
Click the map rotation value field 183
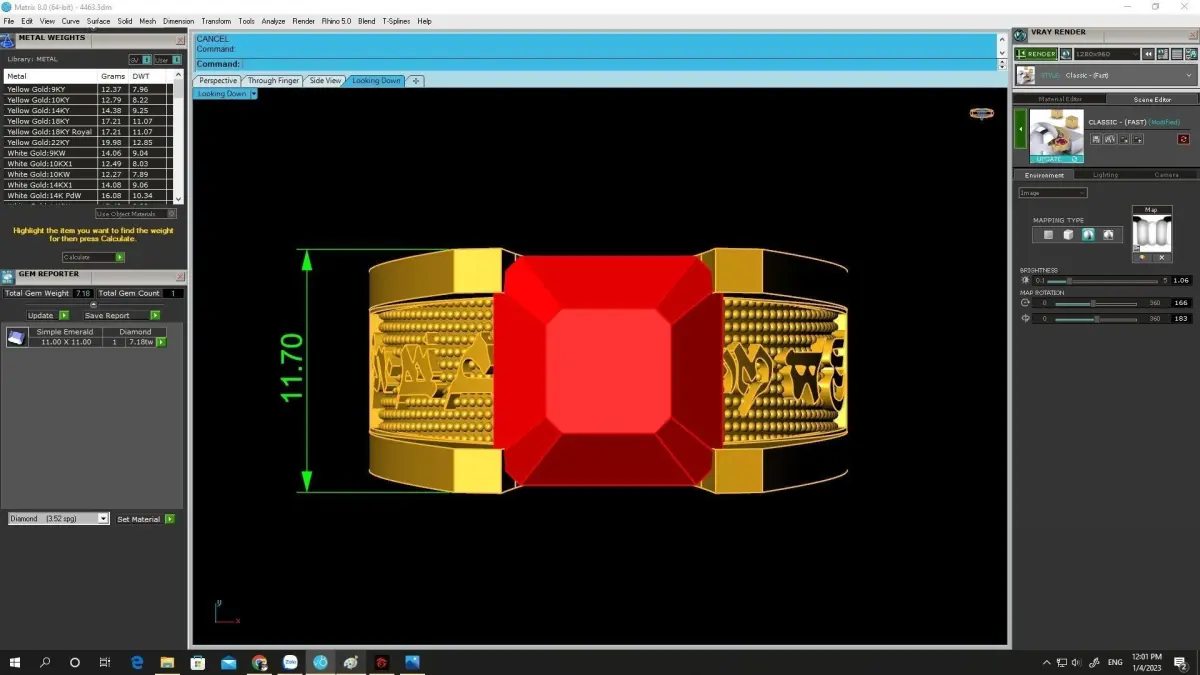tap(1181, 319)
